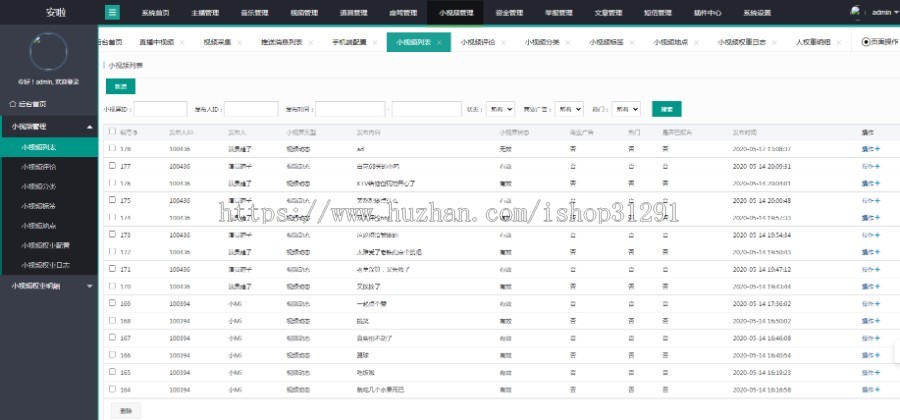This screenshot has width=900, height=420.
Task: Open the 商业广告 filter dropdown
Action: point(569,109)
